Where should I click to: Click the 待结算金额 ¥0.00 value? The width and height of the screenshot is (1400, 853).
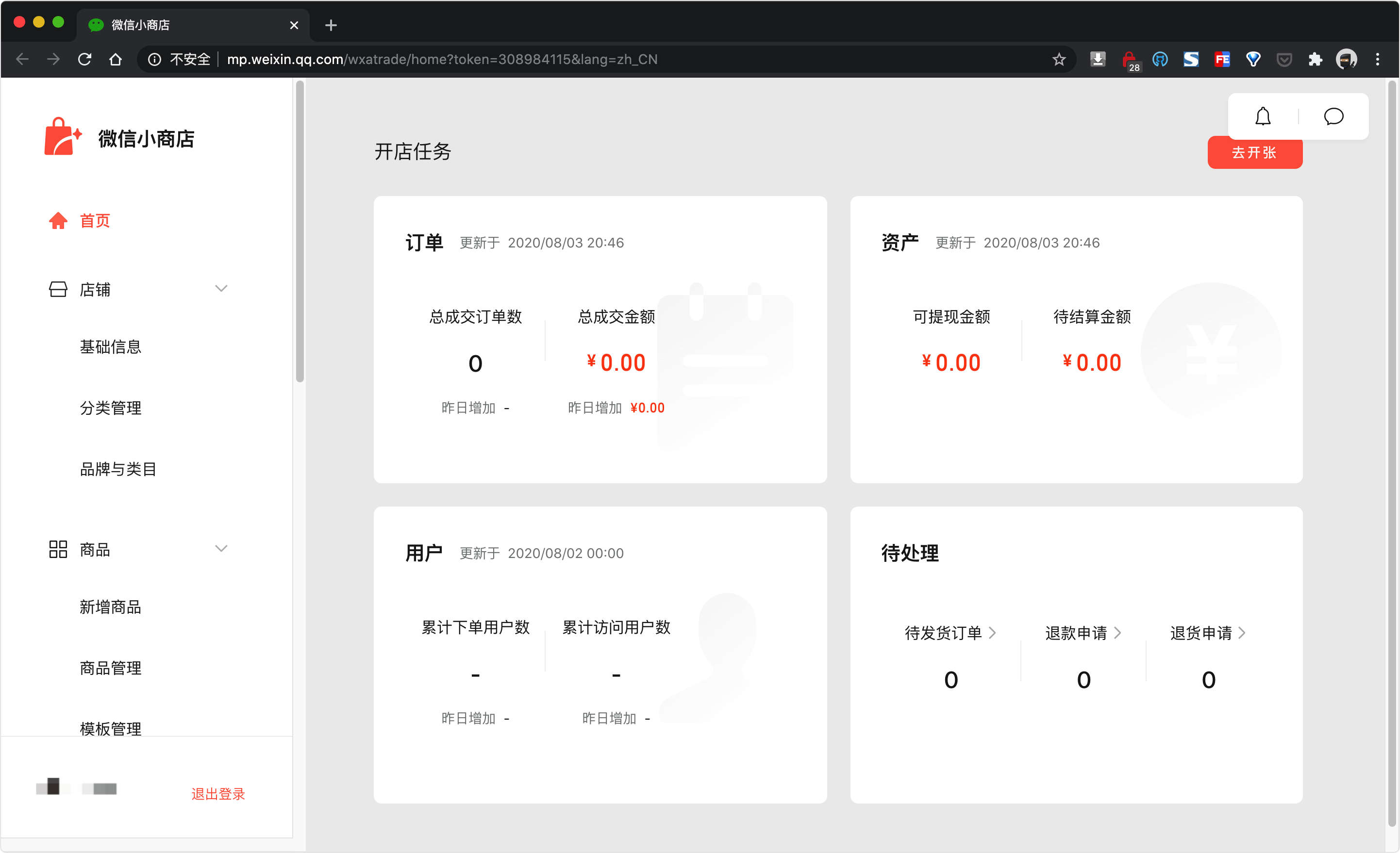tap(1091, 362)
